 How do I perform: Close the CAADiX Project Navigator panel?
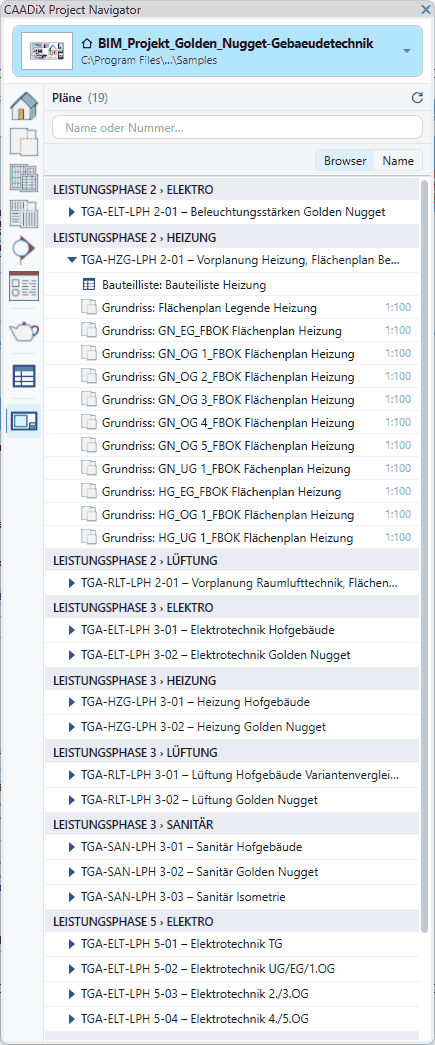pyautogui.click(x=426, y=9)
